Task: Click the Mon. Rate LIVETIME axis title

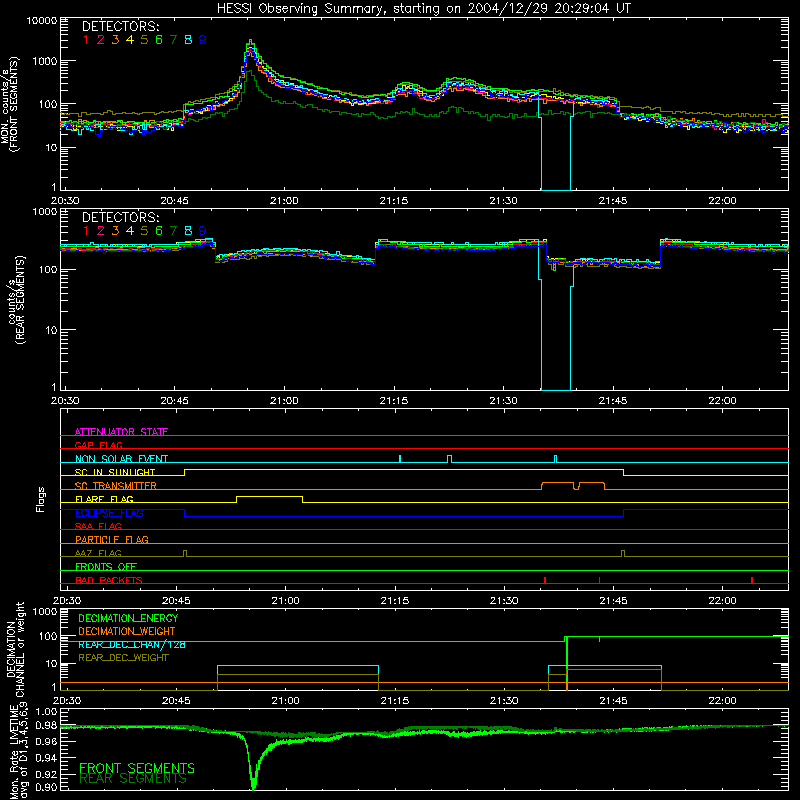Action: [x=18, y=751]
